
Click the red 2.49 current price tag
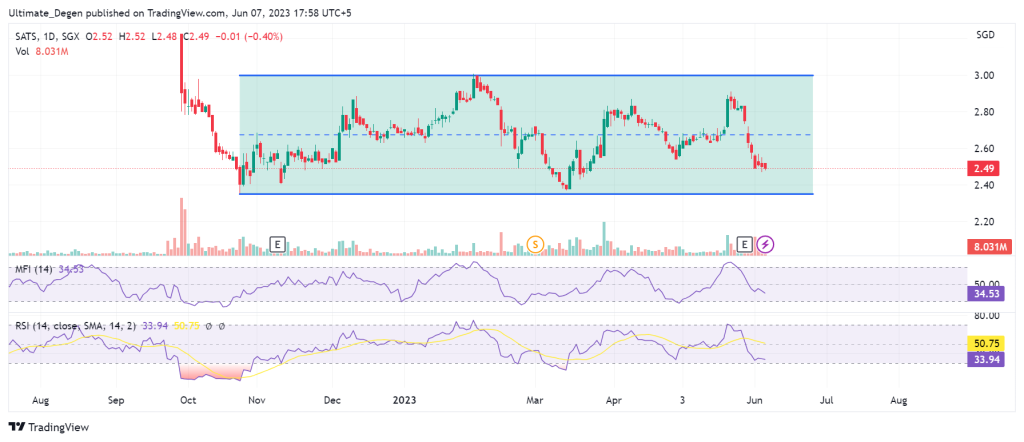click(x=986, y=169)
